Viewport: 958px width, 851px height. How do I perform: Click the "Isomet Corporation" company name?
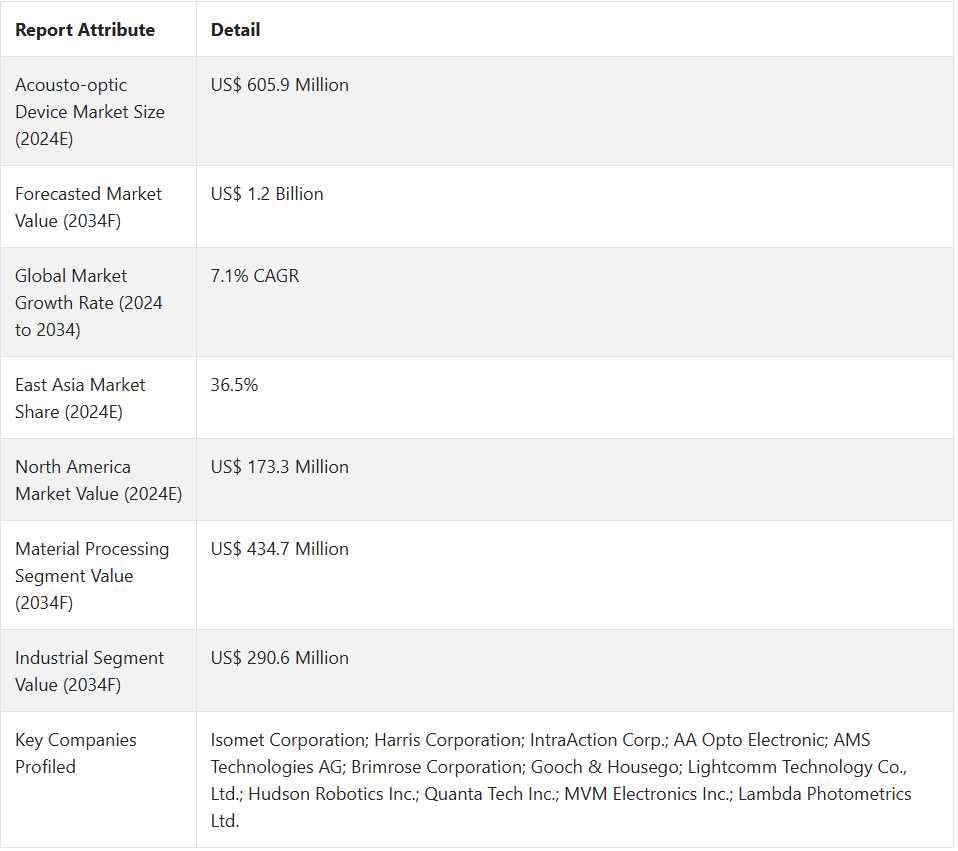(x=288, y=740)
